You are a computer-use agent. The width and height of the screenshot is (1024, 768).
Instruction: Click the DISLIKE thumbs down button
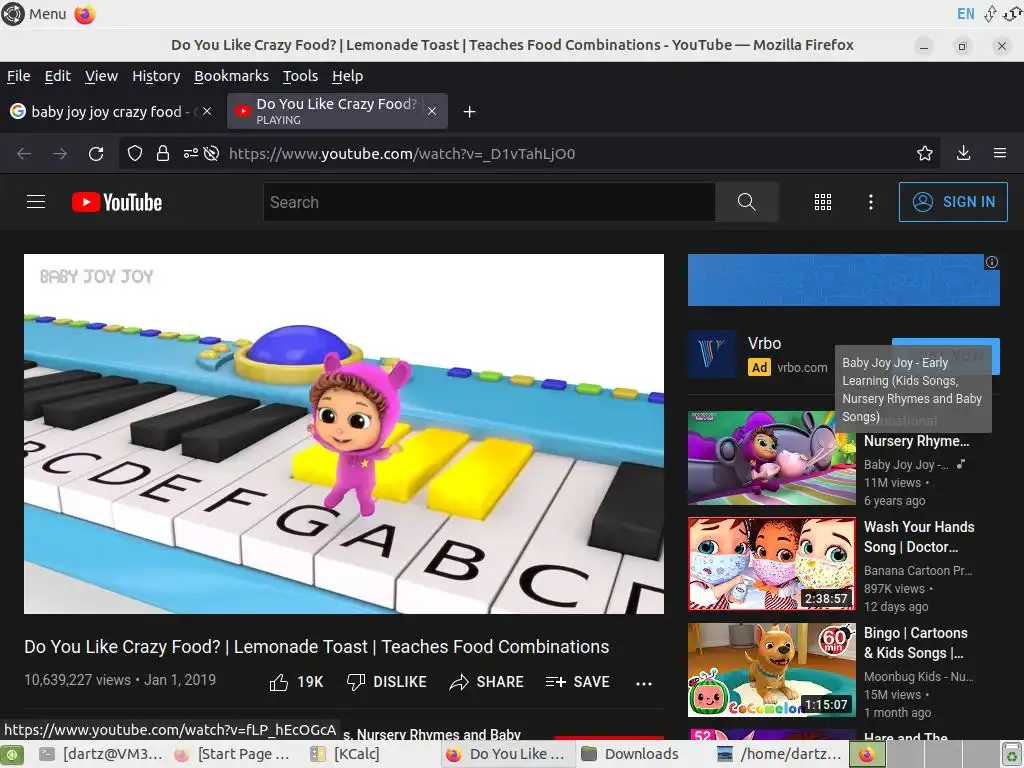point(387,682)
